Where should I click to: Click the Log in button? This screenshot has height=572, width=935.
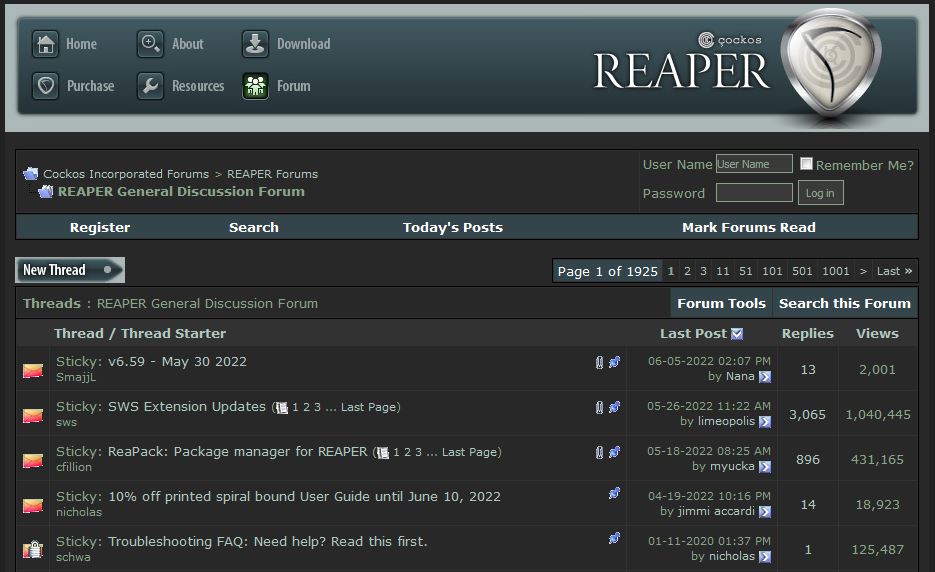coord(821,193)
